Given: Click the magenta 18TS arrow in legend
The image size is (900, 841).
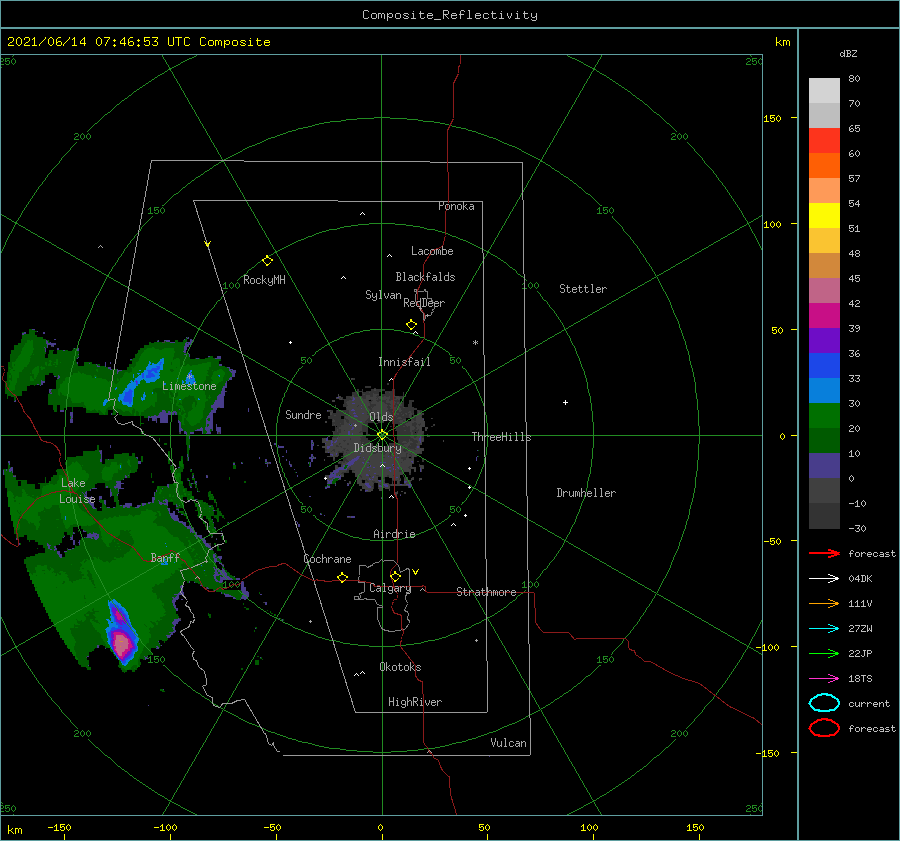Looking at the screenshot, I should [x=824, y=679].
